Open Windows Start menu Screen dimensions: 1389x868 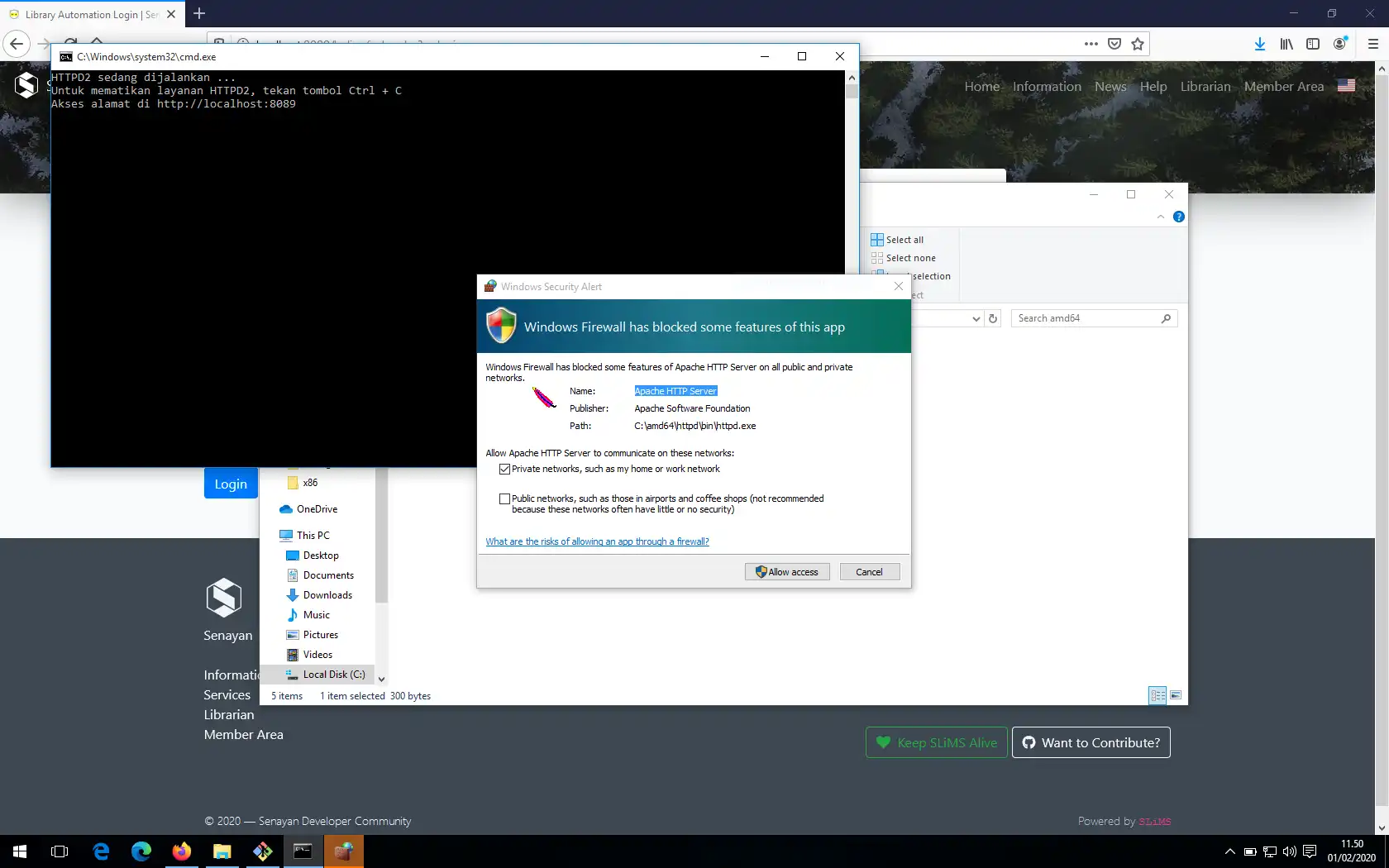click(x=20, y=851)
